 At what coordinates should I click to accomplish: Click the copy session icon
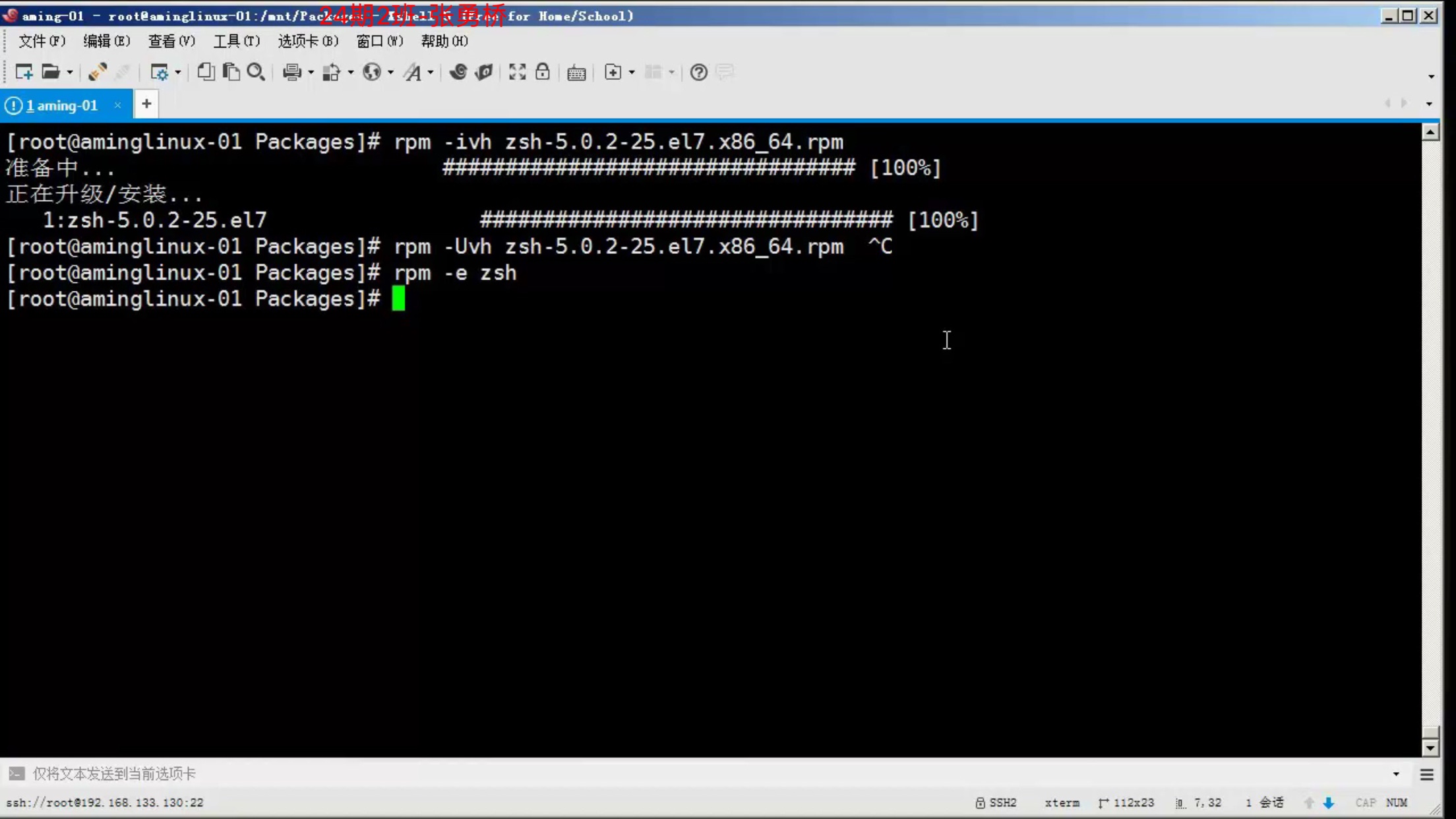pyautogui.click(x=205, y=72)
